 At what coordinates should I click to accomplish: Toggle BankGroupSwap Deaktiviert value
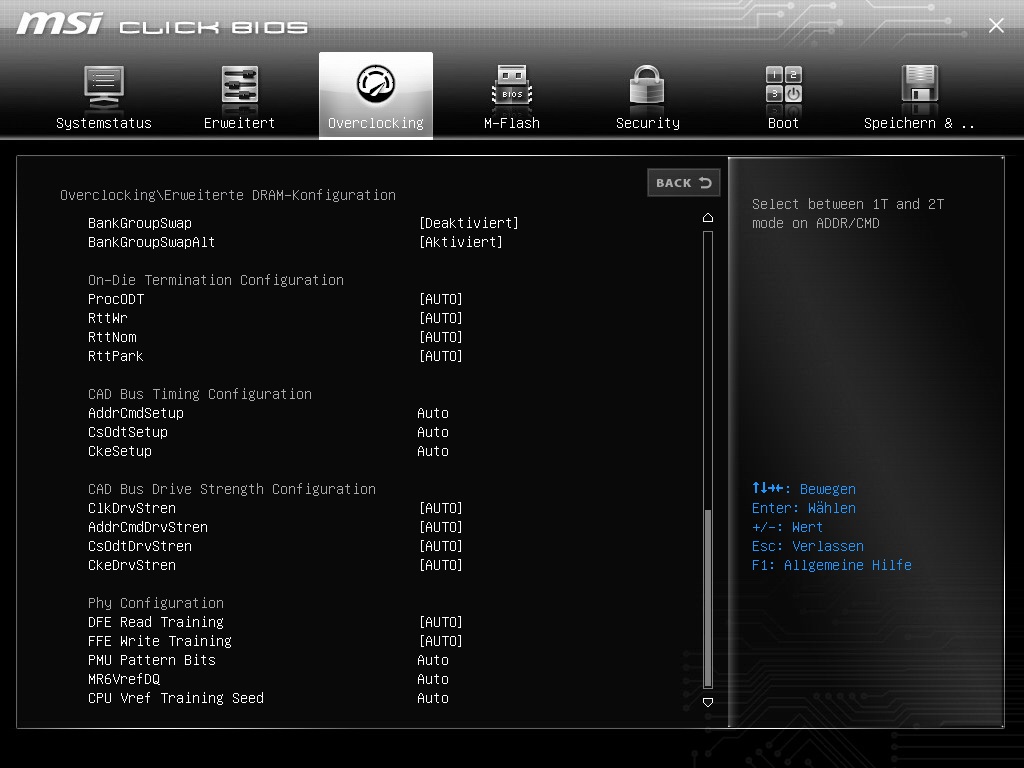[468, 223]
